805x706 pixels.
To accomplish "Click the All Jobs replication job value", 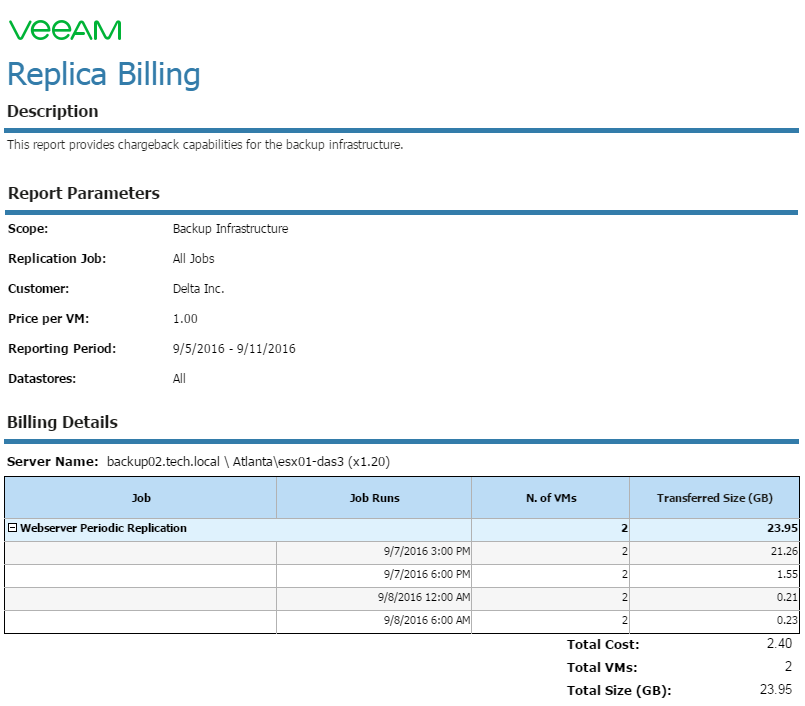I will [x=194, y=259].
